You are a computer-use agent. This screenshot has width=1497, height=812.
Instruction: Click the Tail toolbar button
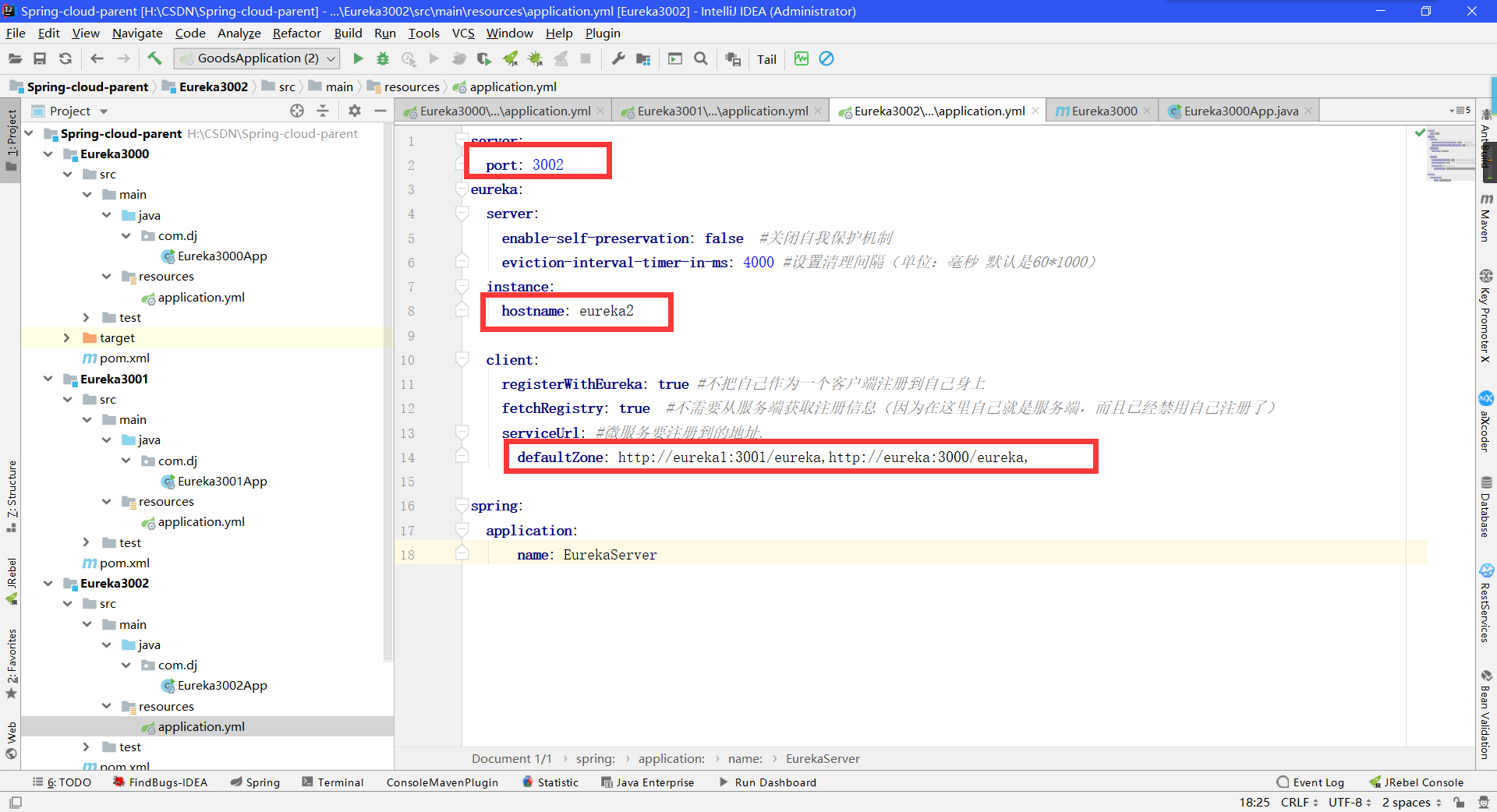click(766, 59)
